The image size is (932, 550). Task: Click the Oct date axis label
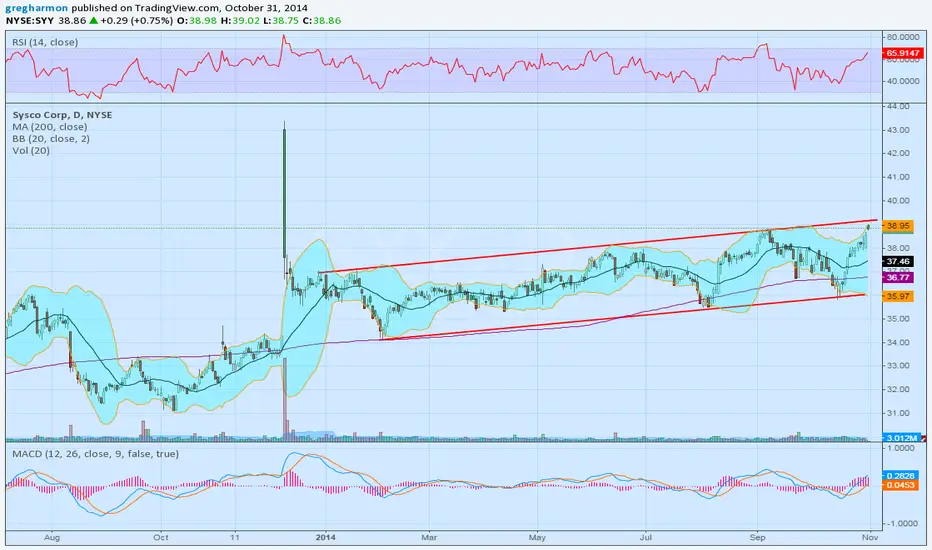coord(160,537)
